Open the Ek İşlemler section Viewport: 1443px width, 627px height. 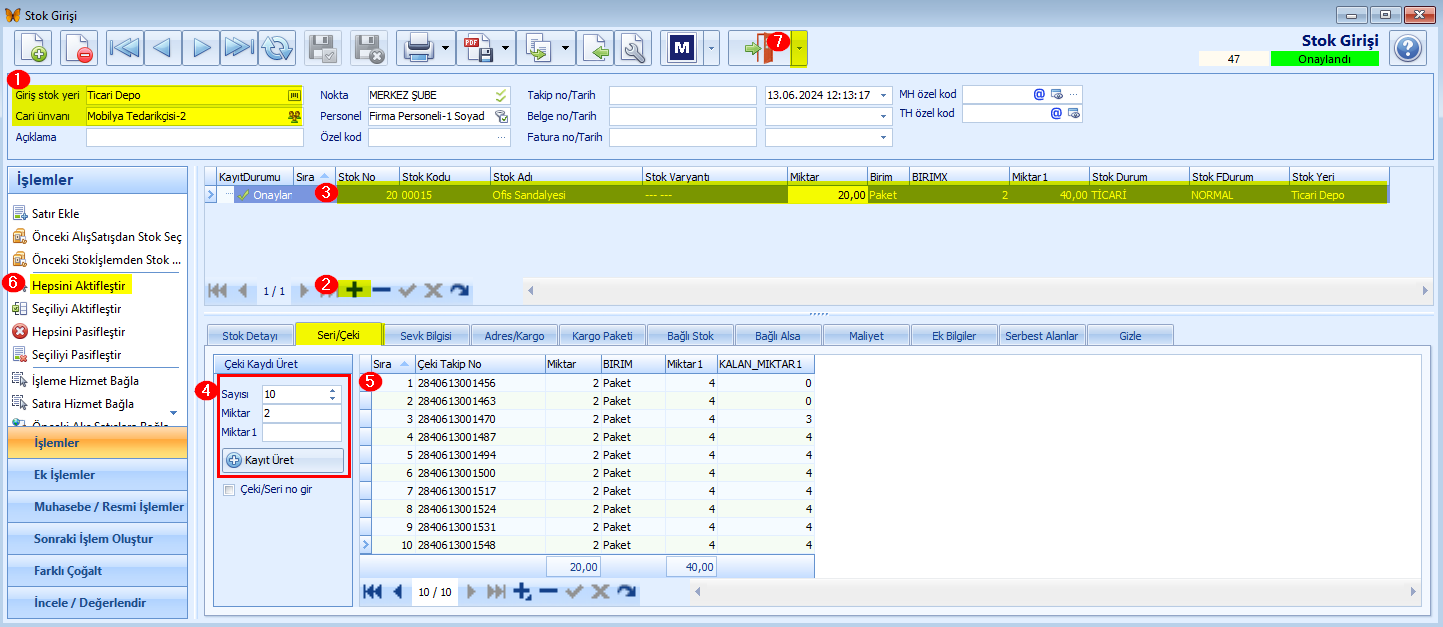tap(97, 475)
